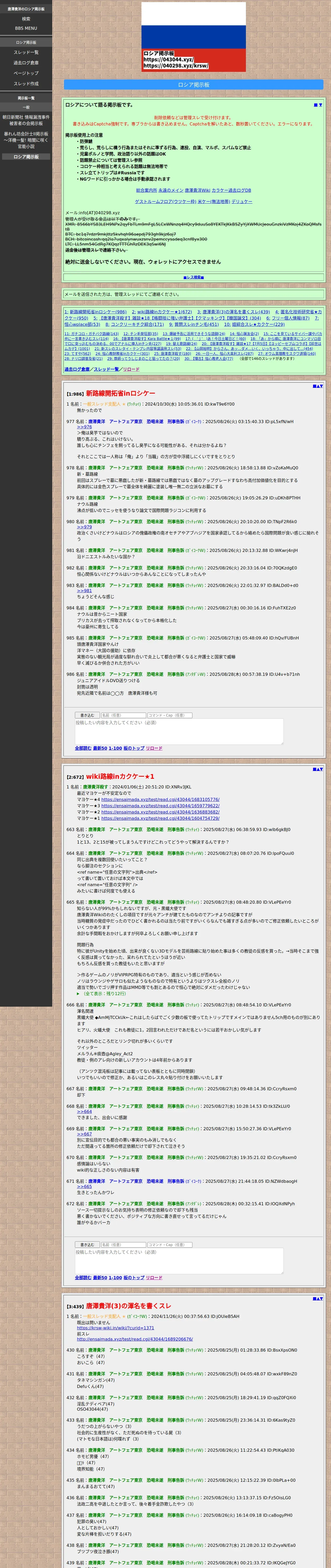Click the ▼ icon of the wiki路線inカクケー★1 thread
The width and height of the screenshot is (331, 1568).
point(321,769)
